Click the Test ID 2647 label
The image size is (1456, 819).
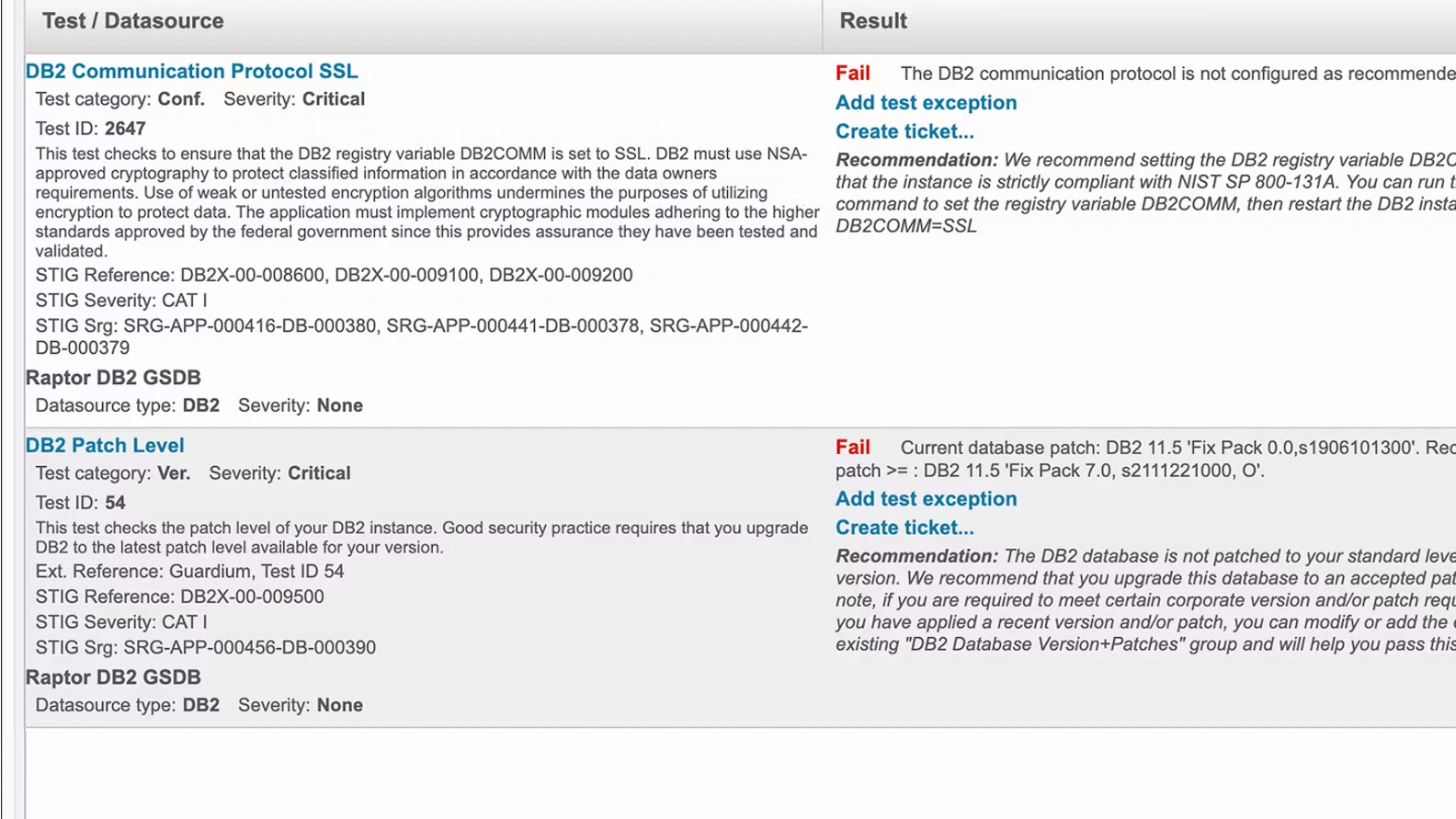pyautogui.click(x=90, y=129)
